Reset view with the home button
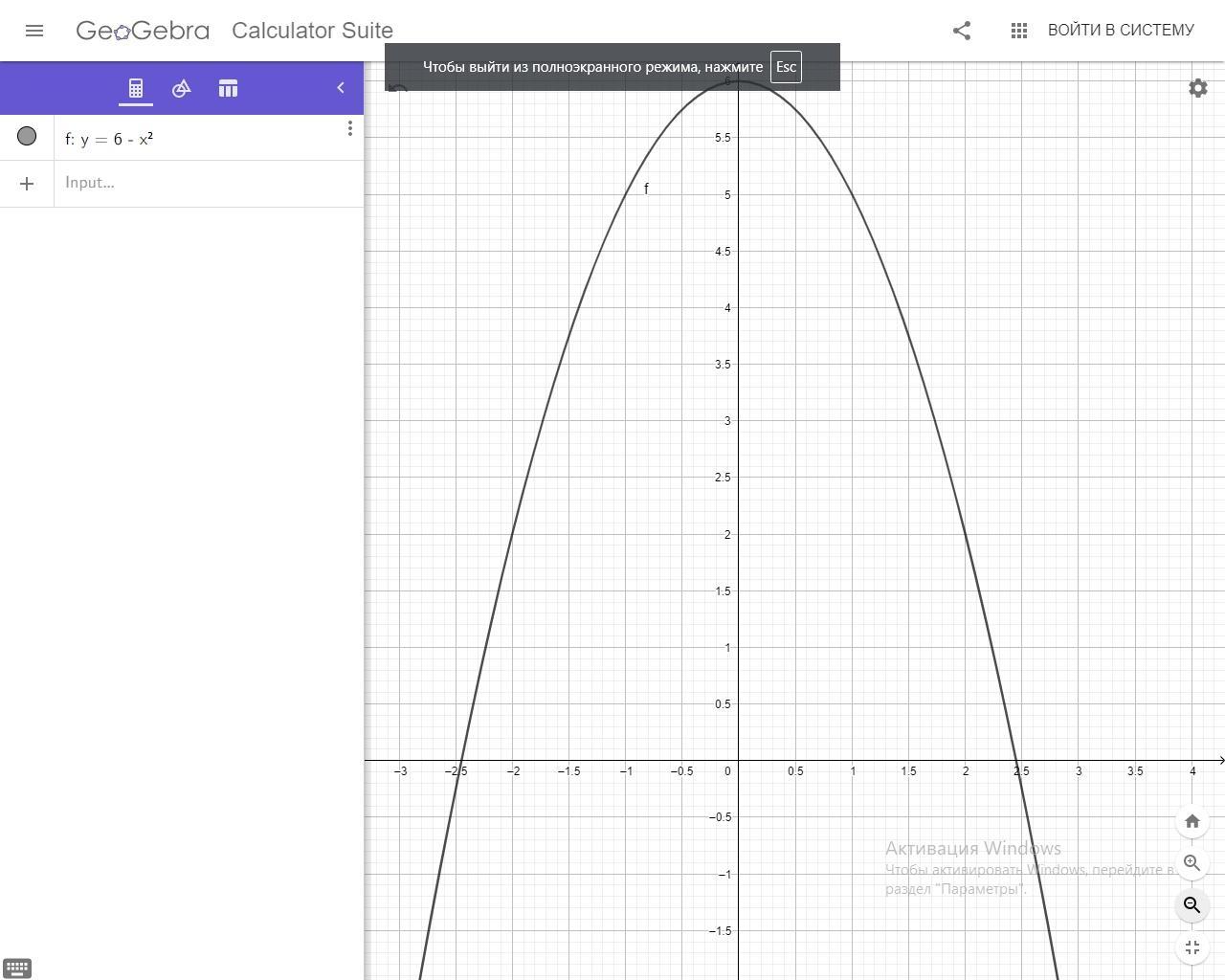 1192,821
